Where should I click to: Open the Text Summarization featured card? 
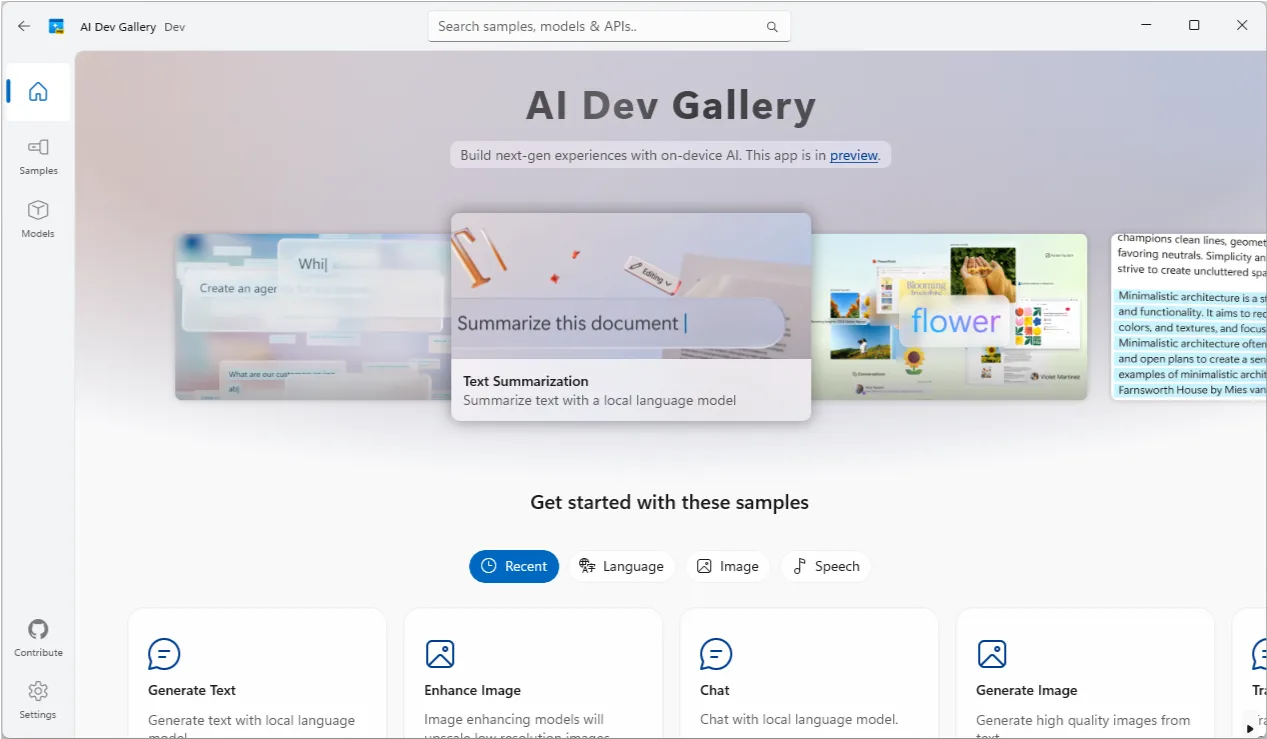(631, 316)
